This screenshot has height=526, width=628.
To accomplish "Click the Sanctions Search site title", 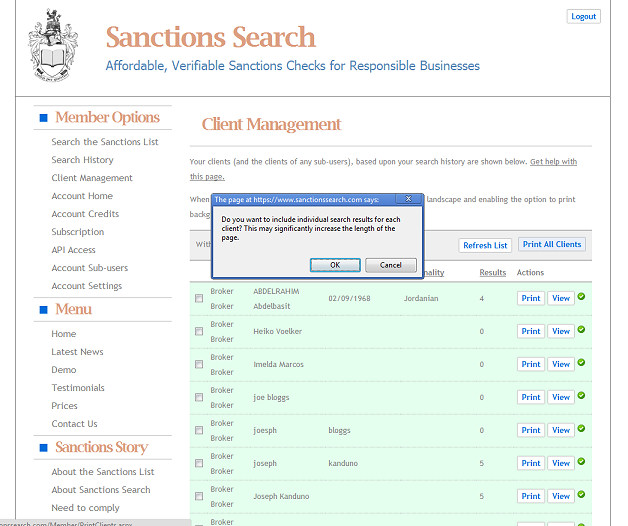I will pyautogui.click(x=211, y=37).
